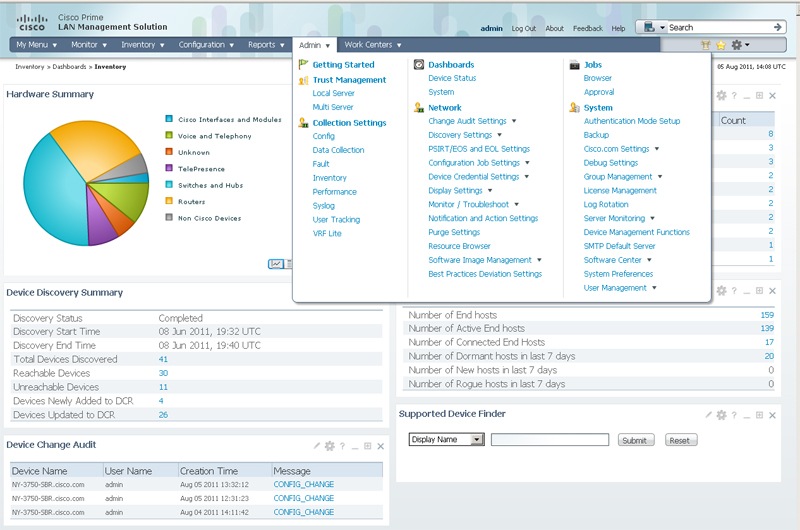Click the yellow star favorites icon
The width and height of the screenshot is (800, 530).
(720, 45)
